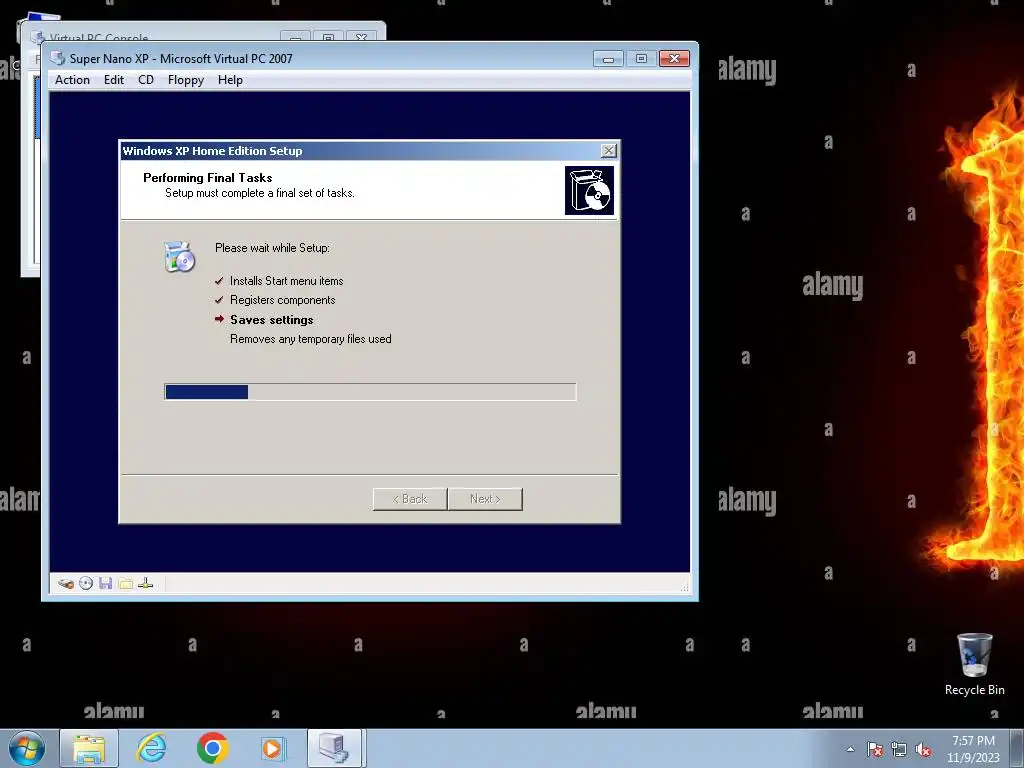
Task: Click the Action Center flag tray icon
Action: pos(875,749)
